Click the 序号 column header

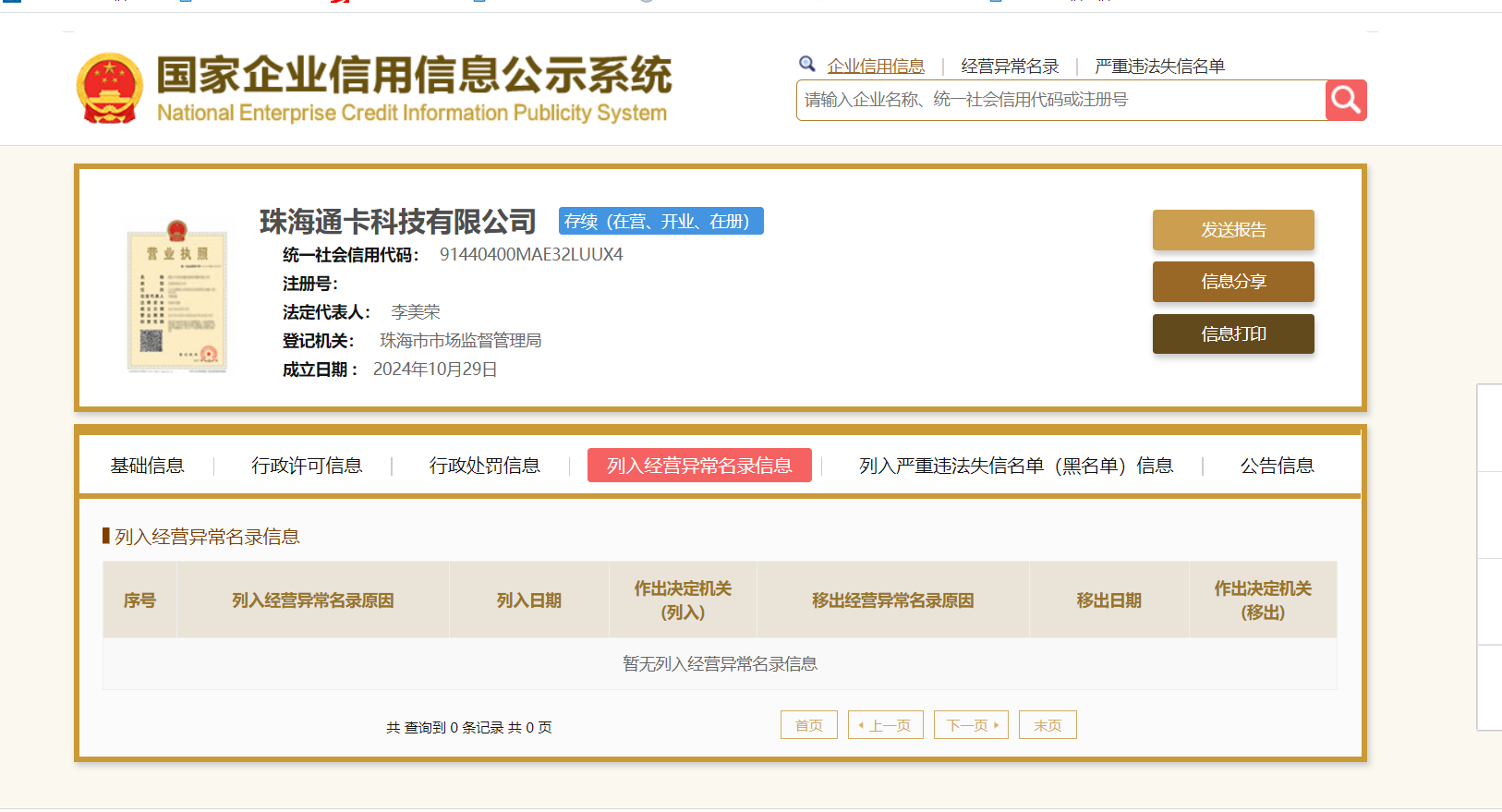(139, 600)
